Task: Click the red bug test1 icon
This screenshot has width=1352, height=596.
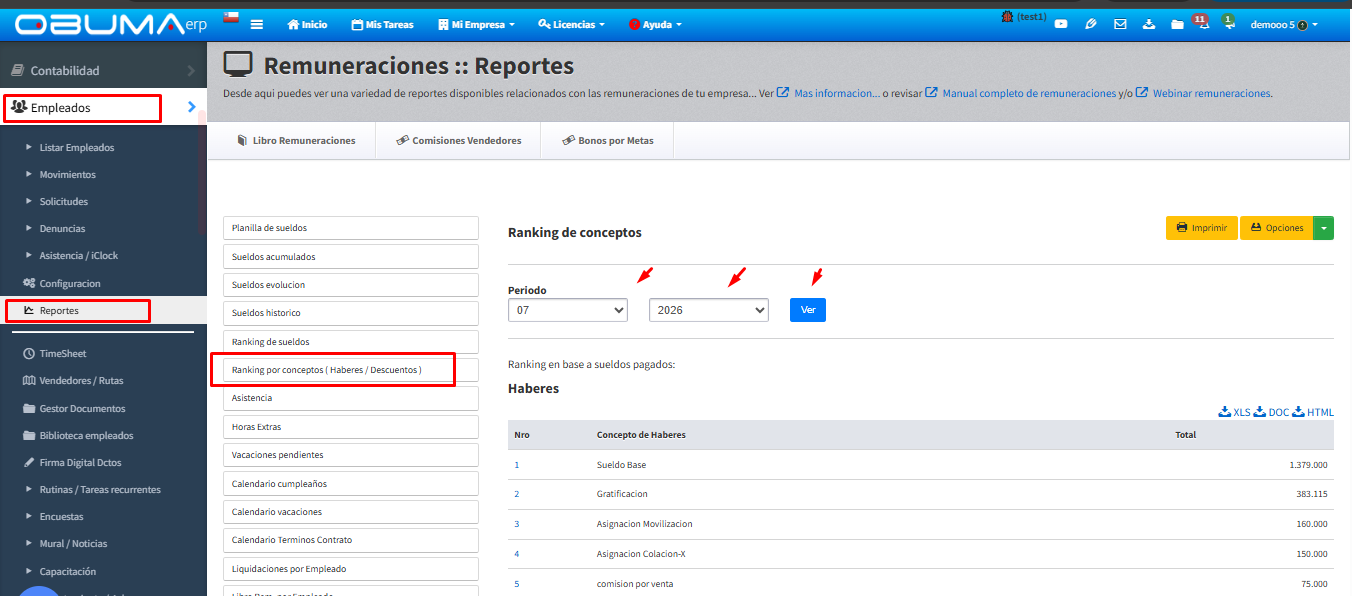Action: pos(1008,17)
